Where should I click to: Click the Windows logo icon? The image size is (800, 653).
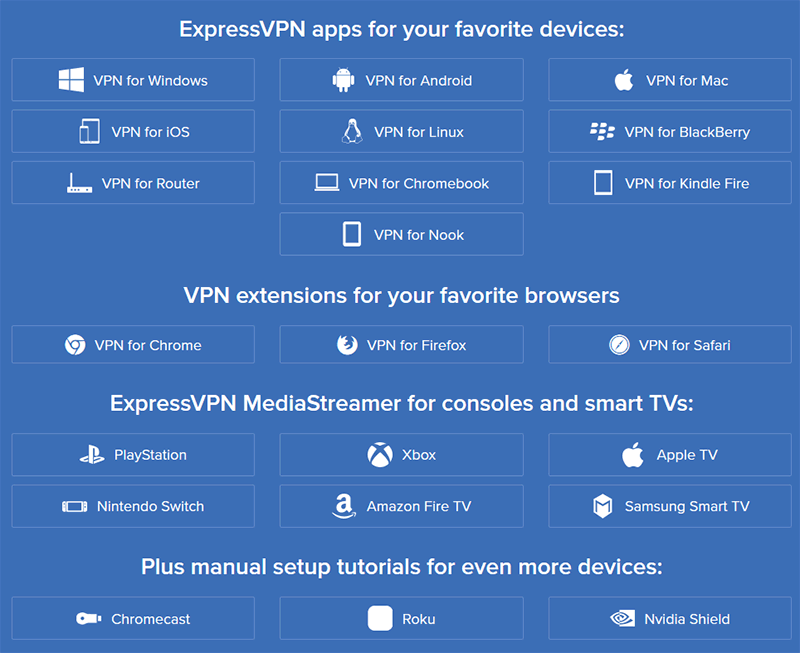[x=71, y=80]
